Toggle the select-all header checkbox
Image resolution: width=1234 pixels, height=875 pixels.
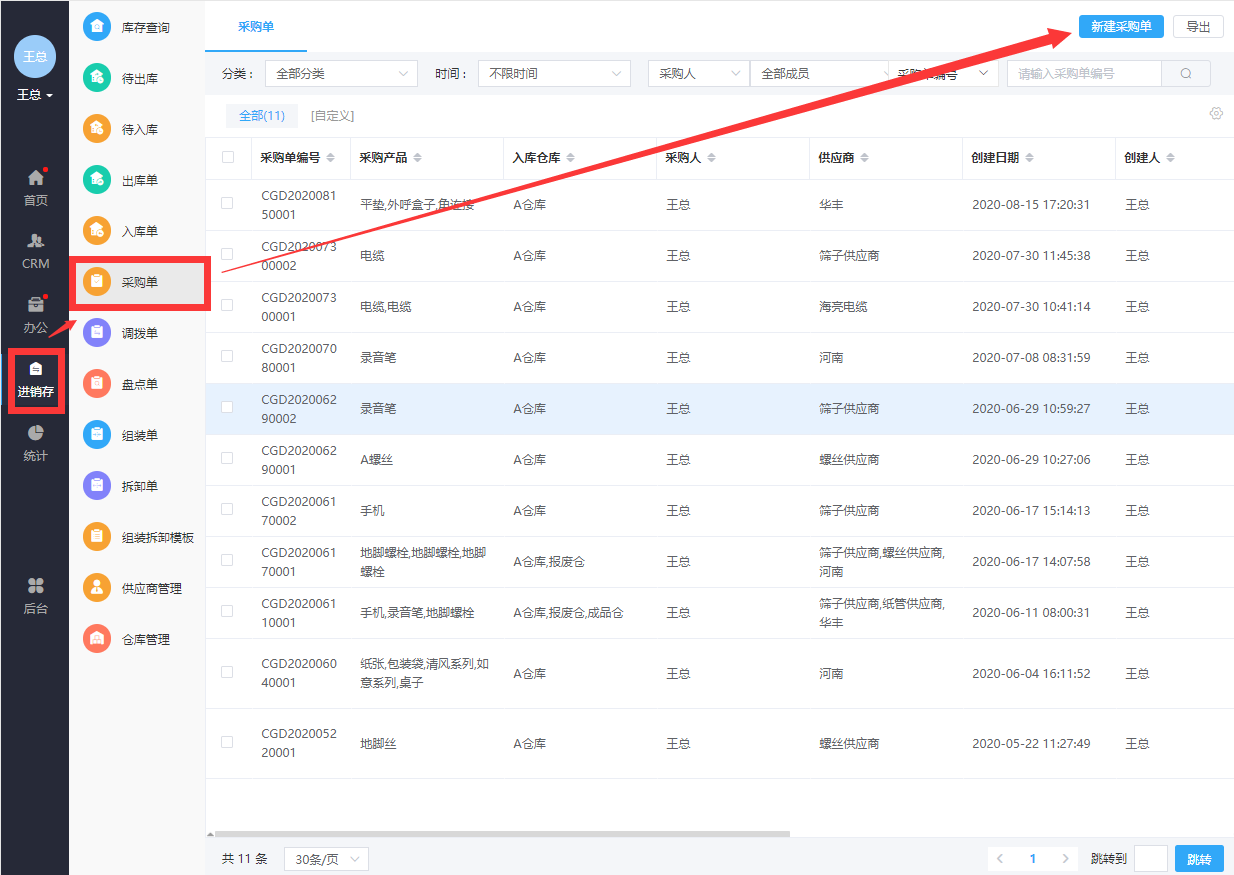[x=228, y=157]
